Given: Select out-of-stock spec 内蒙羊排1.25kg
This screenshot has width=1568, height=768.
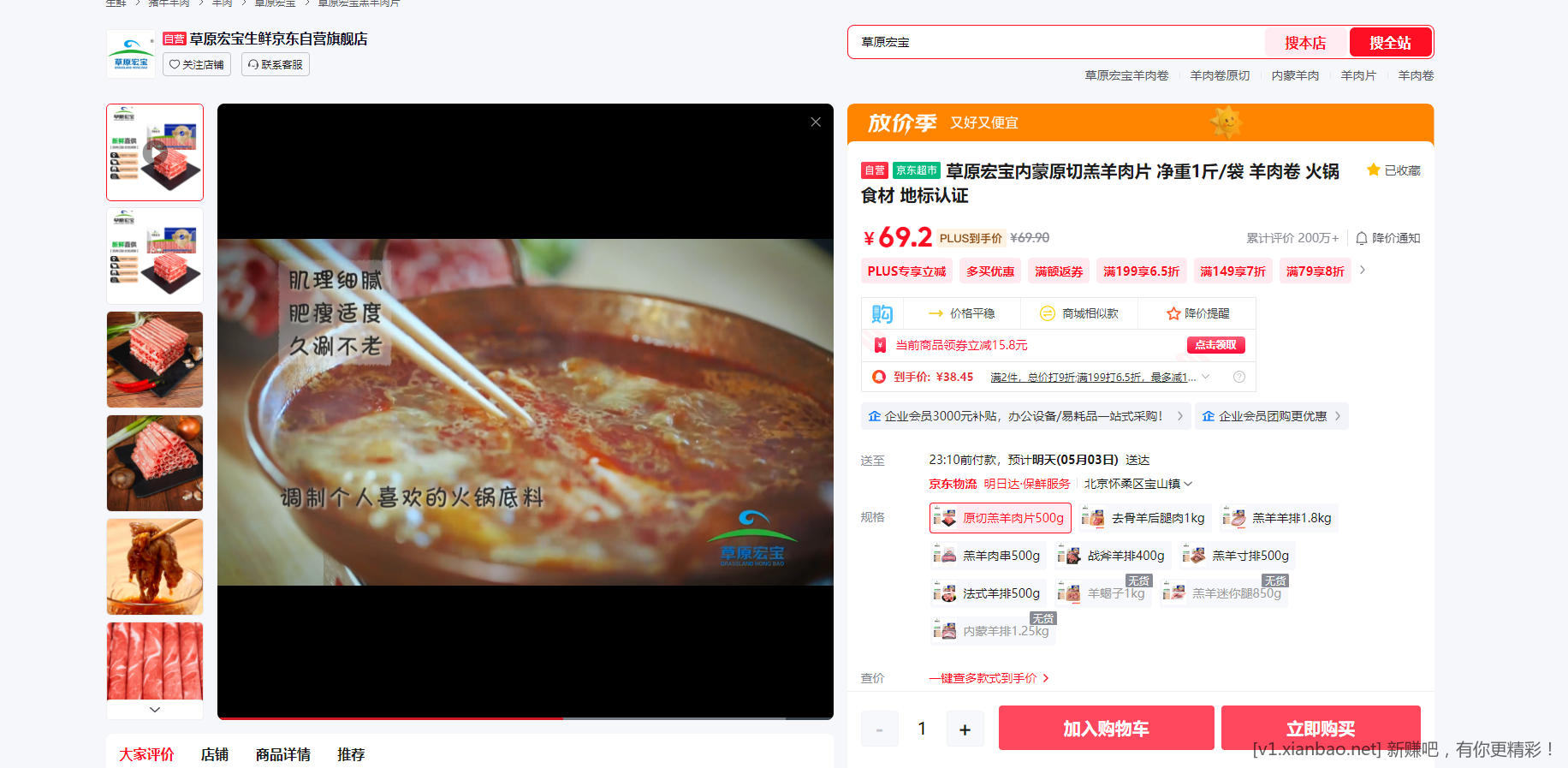Looking at the screenshot, I should tap(993, 631).
